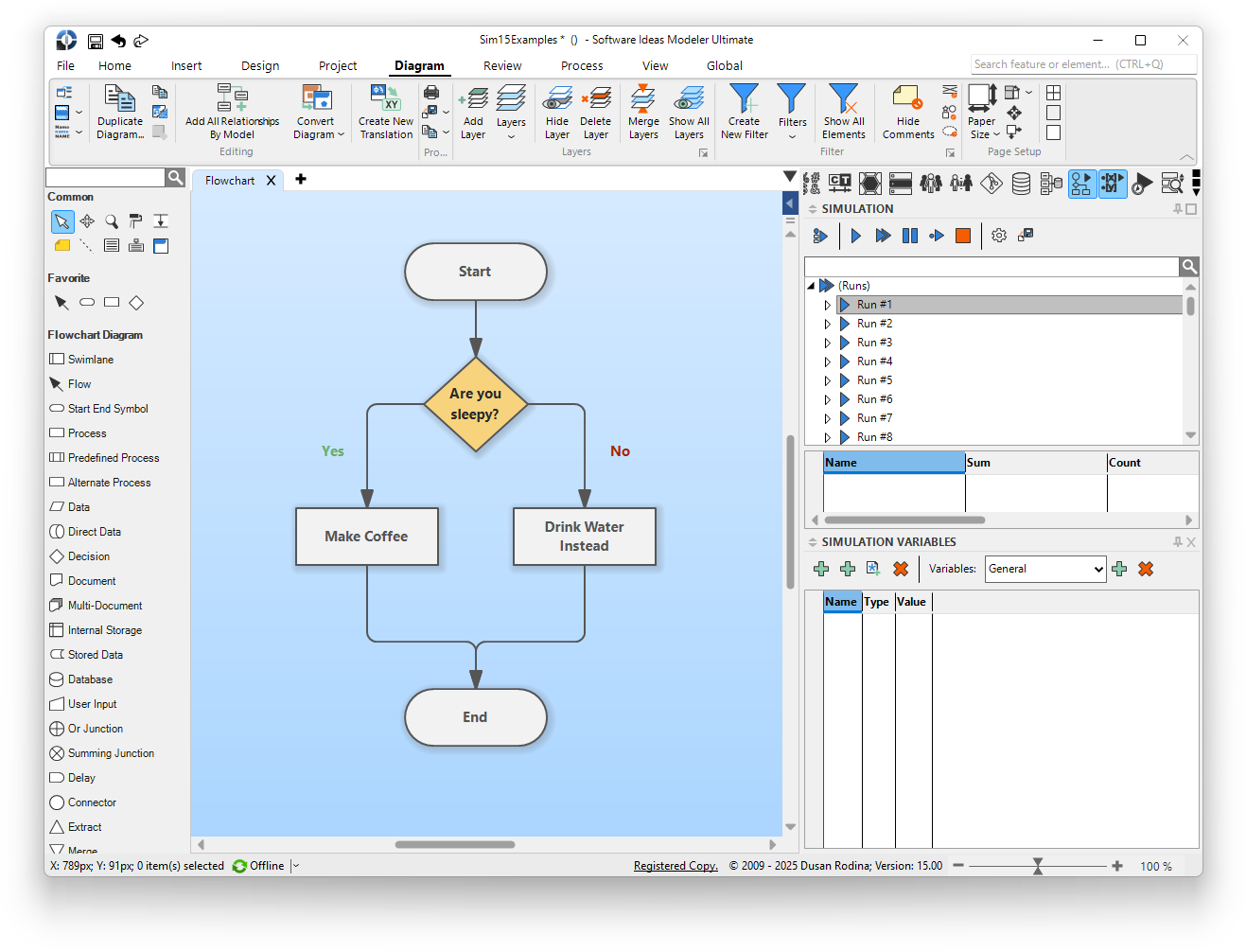The height and width of the screenshot is (952, 1246).
Task: Click Add All Relationships By Model
Action: coord(232,112)
